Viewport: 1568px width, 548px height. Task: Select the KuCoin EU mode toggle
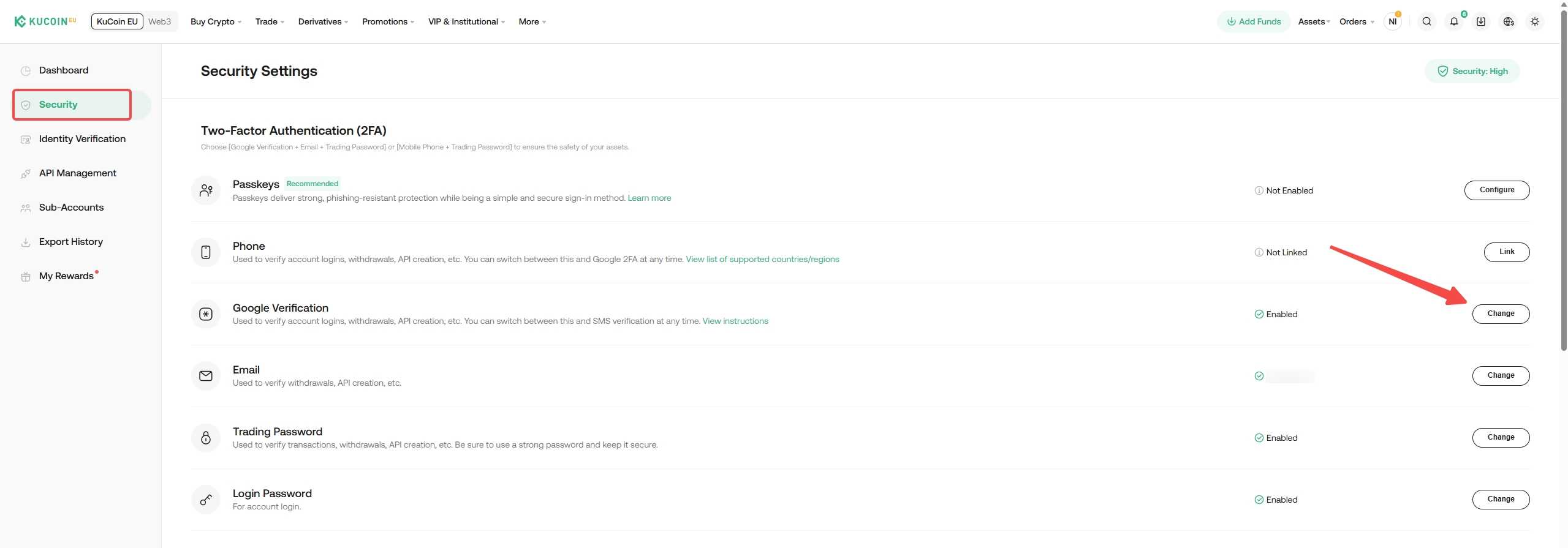[x=117, y=21]
